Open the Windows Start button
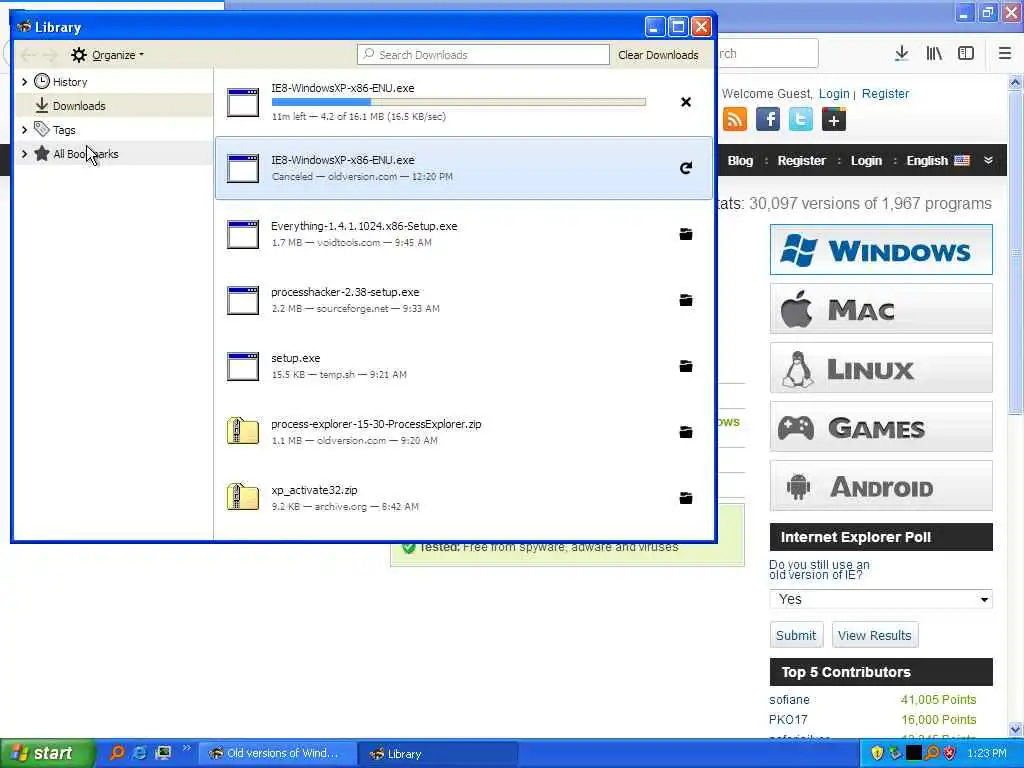Screen dimensions: 1024x768 pos(47,753)
